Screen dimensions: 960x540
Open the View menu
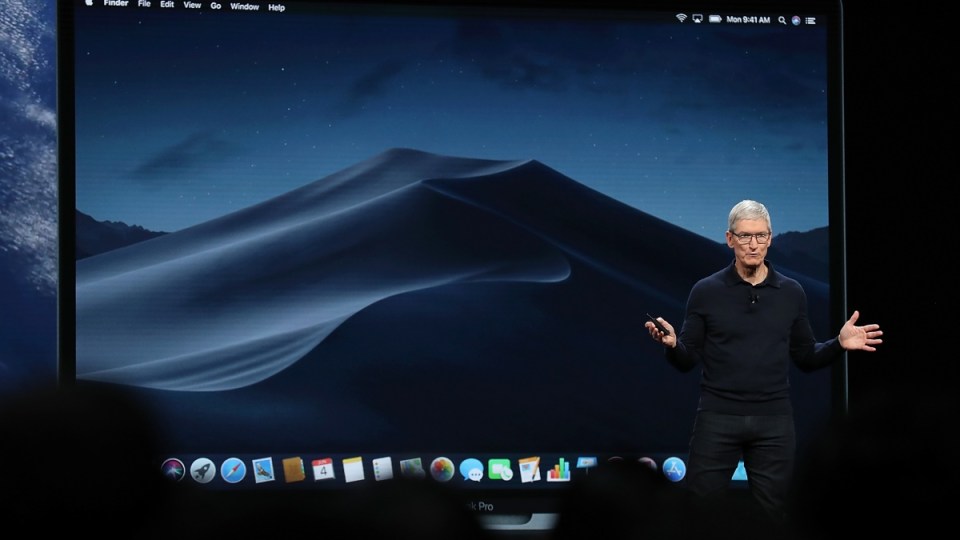(x=192, y=5)
